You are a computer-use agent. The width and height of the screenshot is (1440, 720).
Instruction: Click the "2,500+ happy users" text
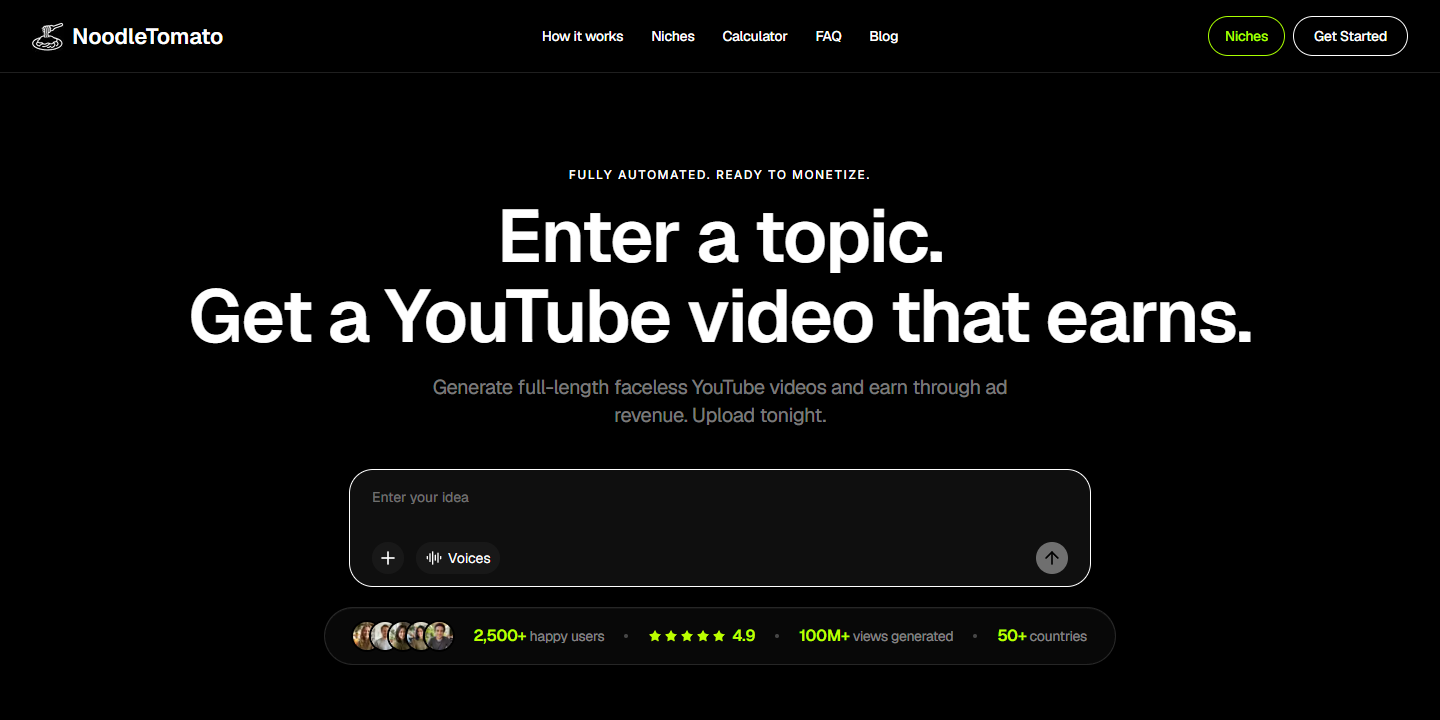[539, 636]
